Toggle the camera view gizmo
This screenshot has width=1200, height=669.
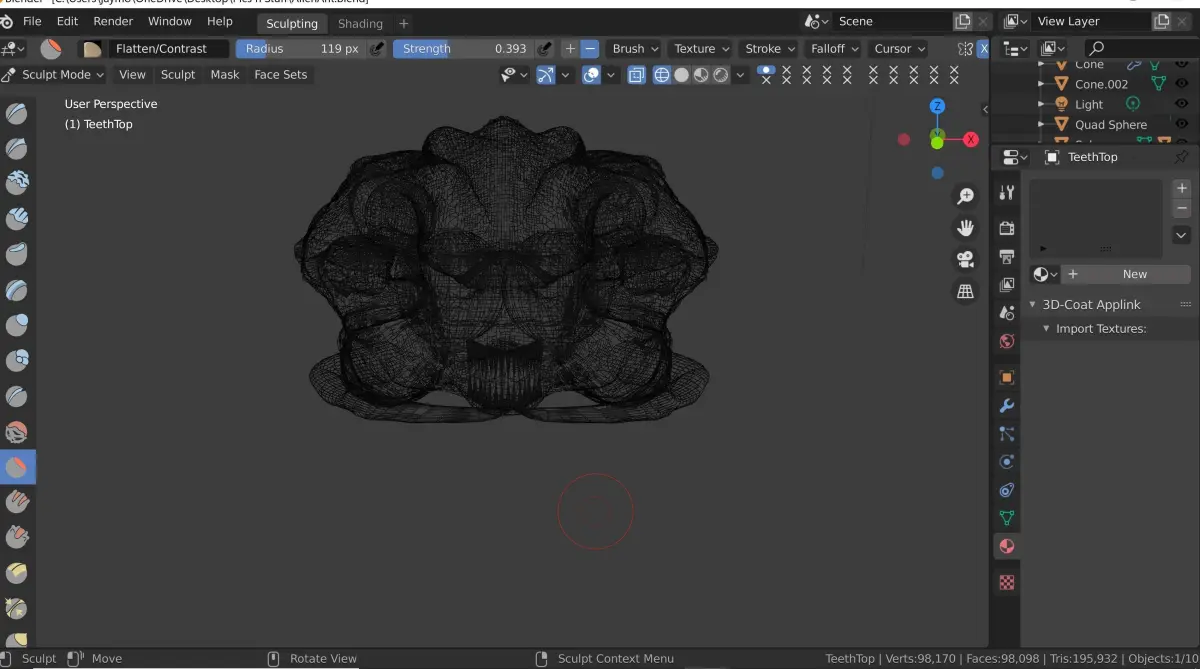965,260
